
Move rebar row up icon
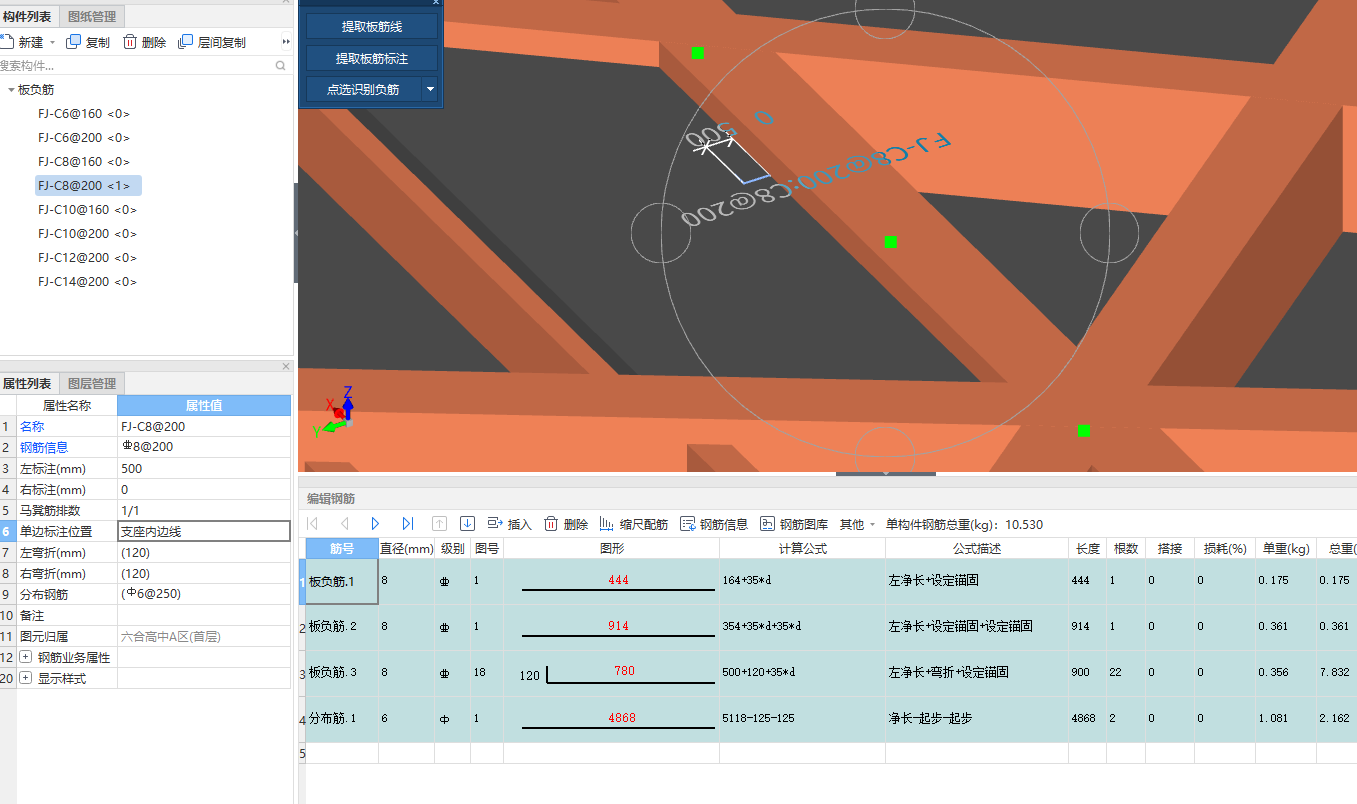[x=439, y=523]
